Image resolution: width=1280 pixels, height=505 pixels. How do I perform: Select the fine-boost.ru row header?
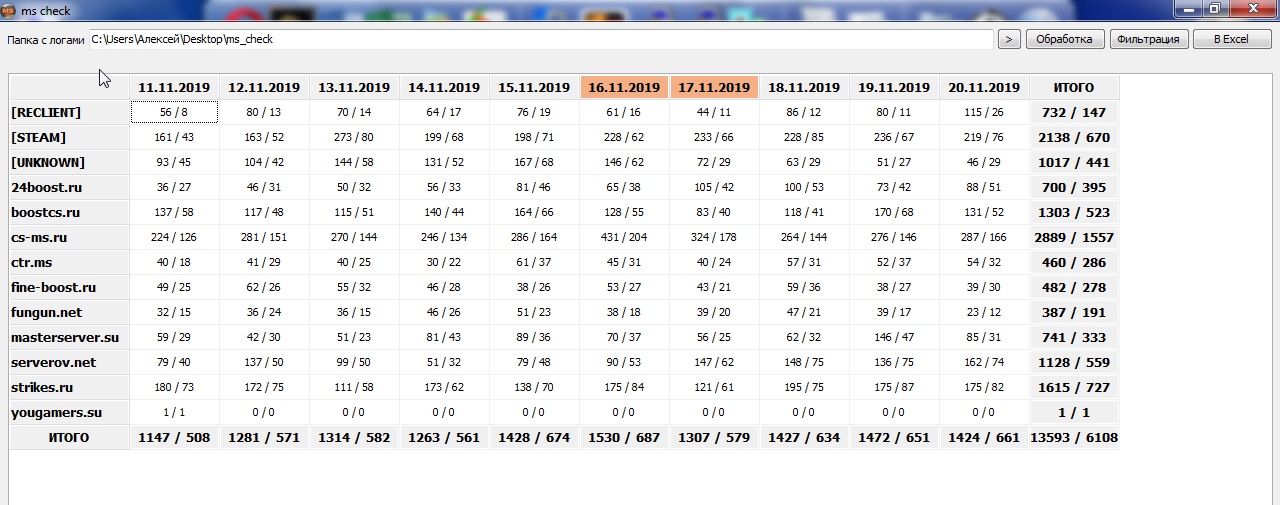[x=69, y=287]
